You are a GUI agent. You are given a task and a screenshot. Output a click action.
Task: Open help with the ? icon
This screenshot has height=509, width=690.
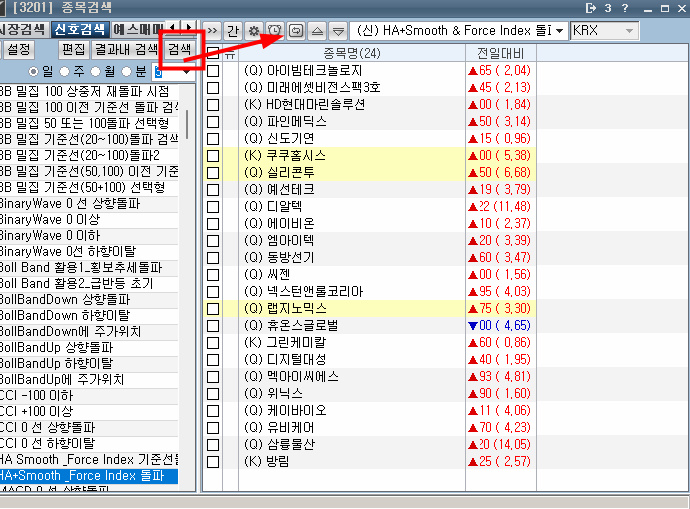coord(624,8)
